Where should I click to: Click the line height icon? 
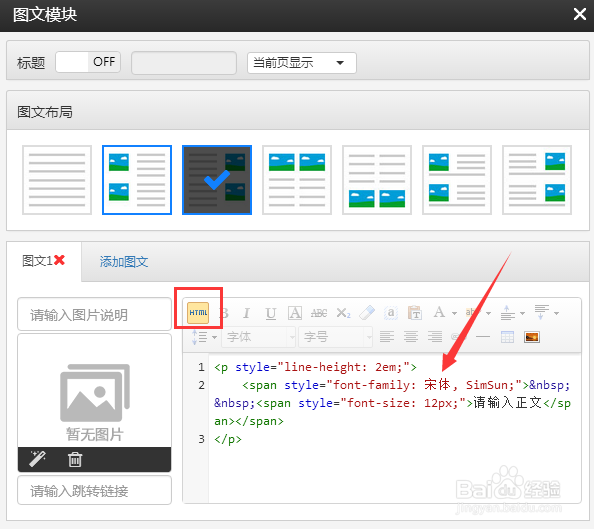(x=200, y=337)
